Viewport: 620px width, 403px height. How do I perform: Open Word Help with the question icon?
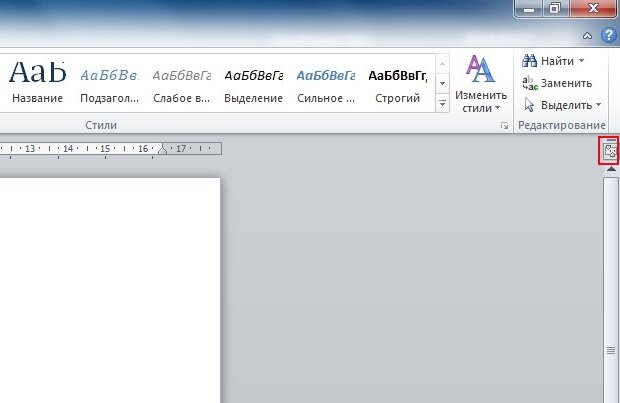tap(609, 36)
